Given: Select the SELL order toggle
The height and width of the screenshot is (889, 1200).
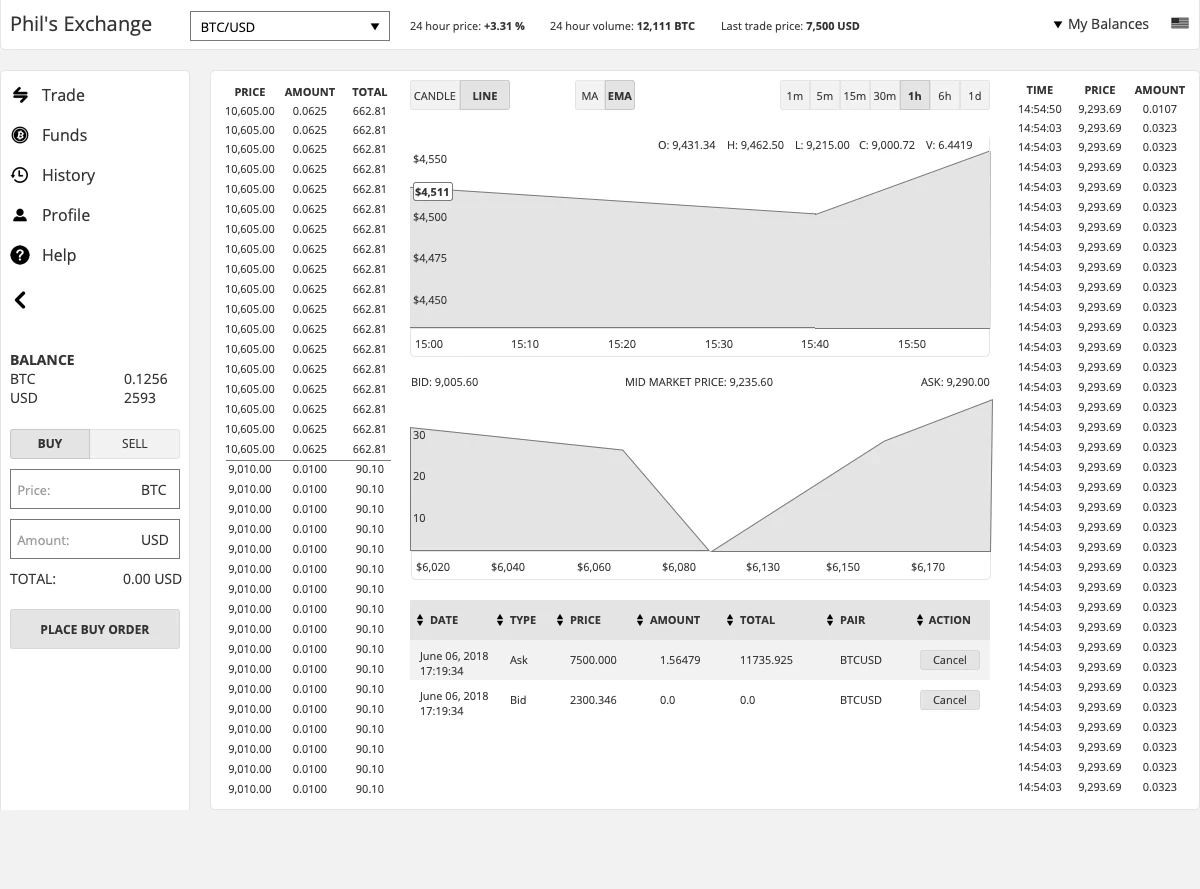Looking at the screenshot, I should [135, 444].
